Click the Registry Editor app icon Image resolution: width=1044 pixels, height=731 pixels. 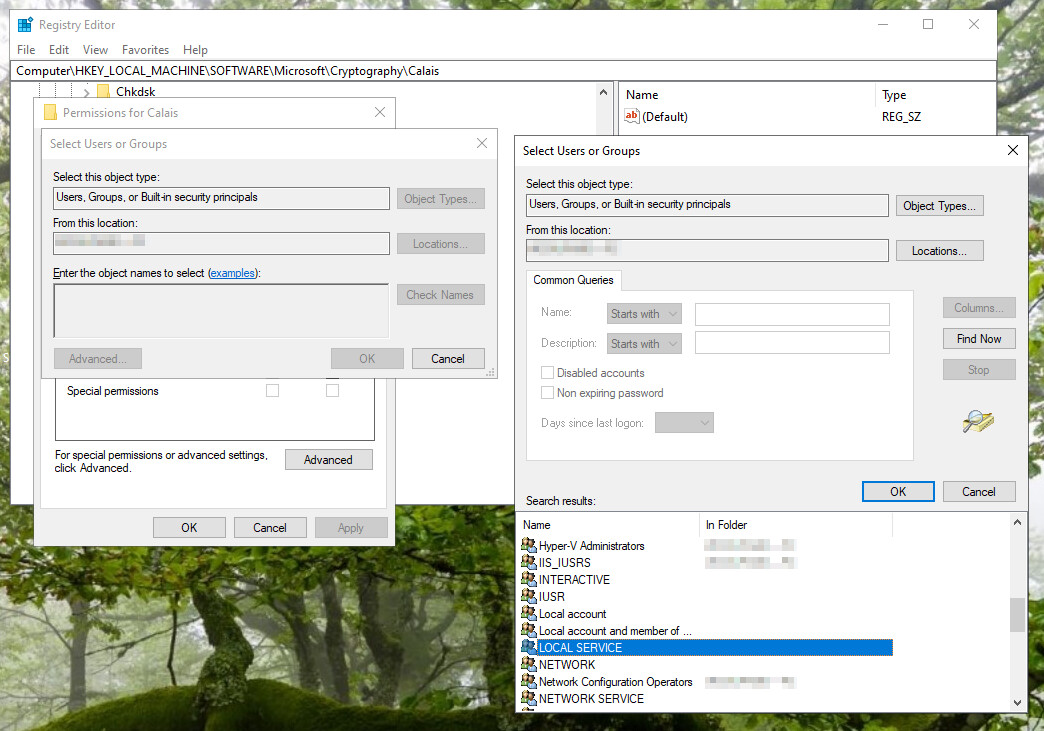25,25
